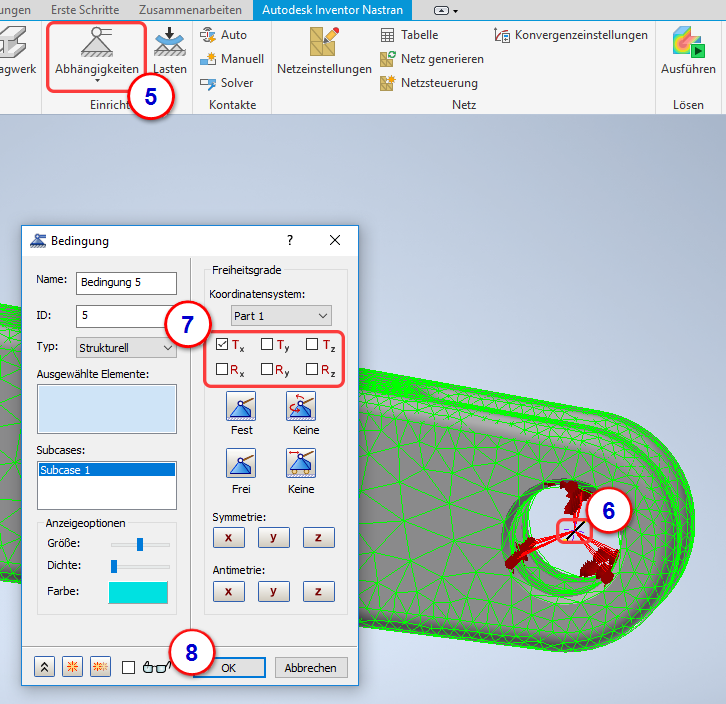The height and width of the screenshot is (704, 726).
Task: Apply Antimetrie in x direction
Action: pyautogui.click(x=229, y=591)
